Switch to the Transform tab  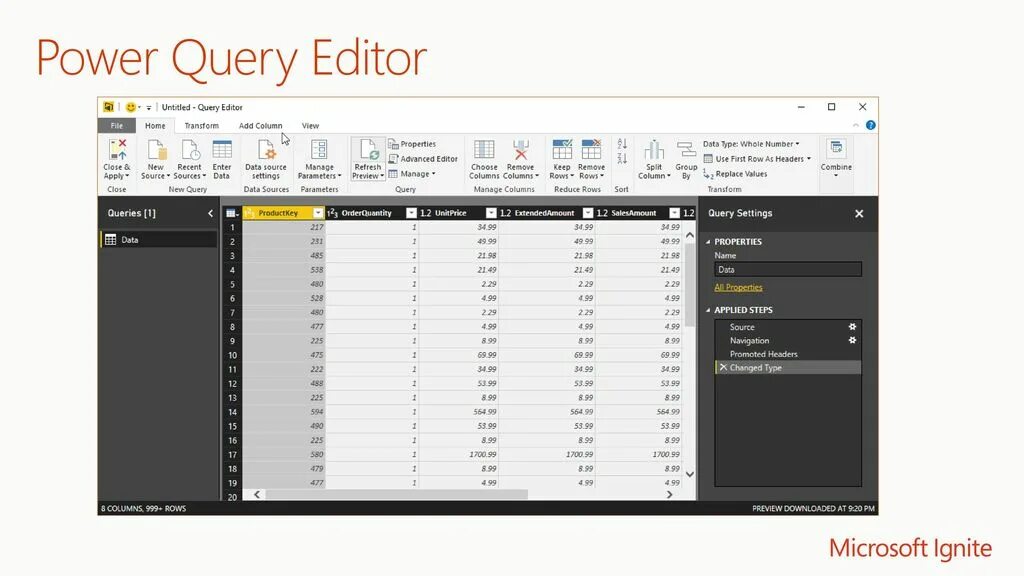pos(202,125)
